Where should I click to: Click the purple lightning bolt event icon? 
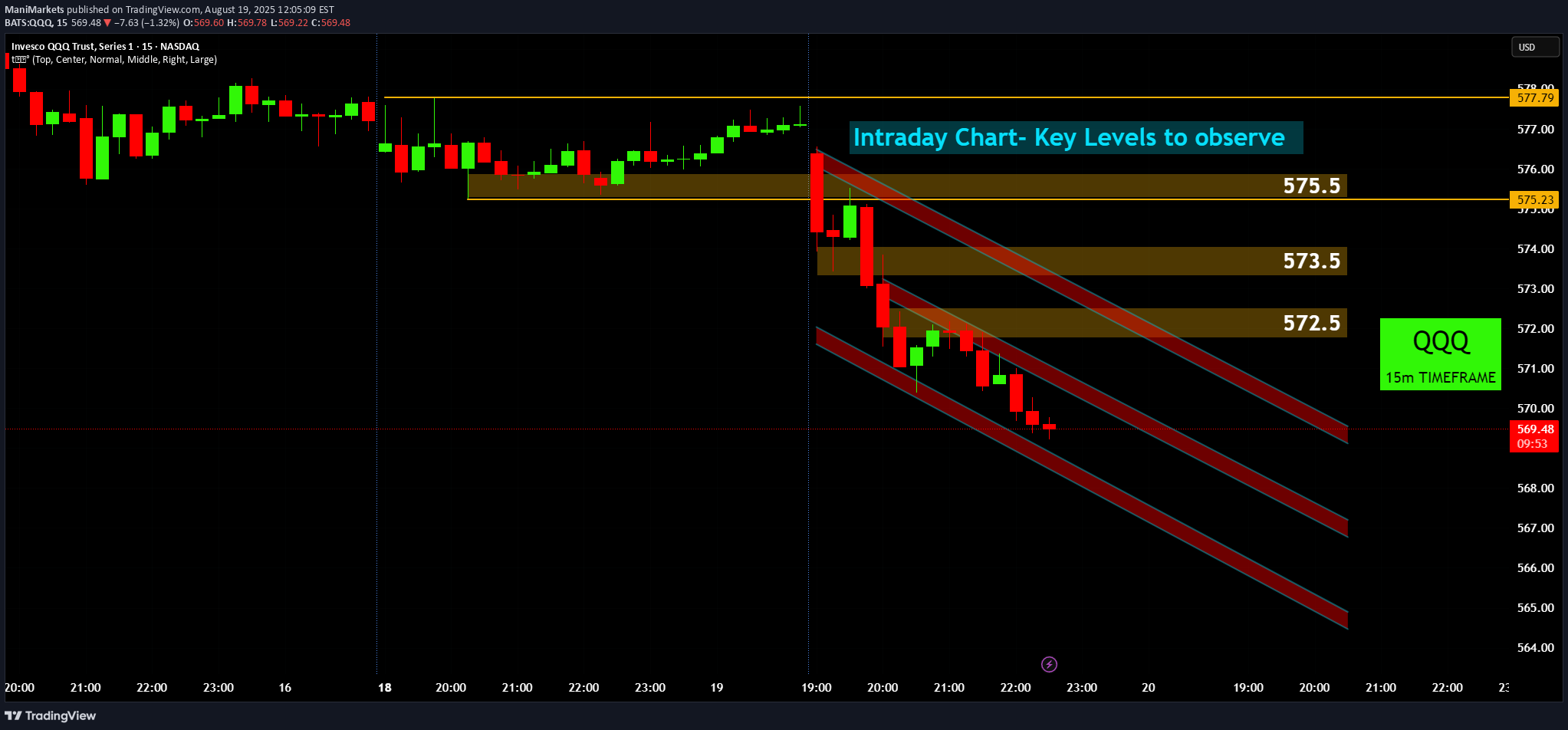coord(1050,664)
